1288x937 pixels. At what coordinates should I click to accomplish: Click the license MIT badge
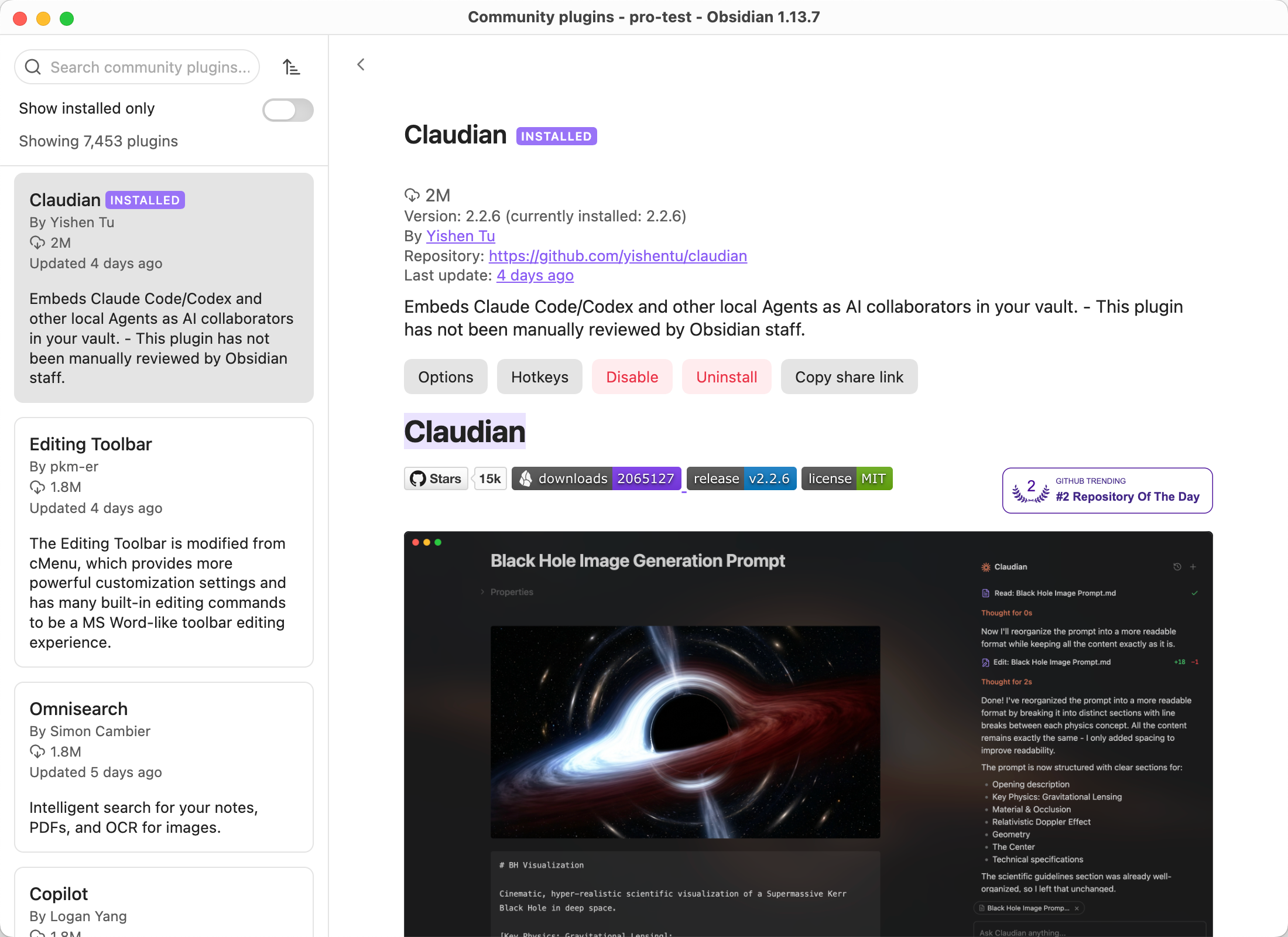click(847, 478)
